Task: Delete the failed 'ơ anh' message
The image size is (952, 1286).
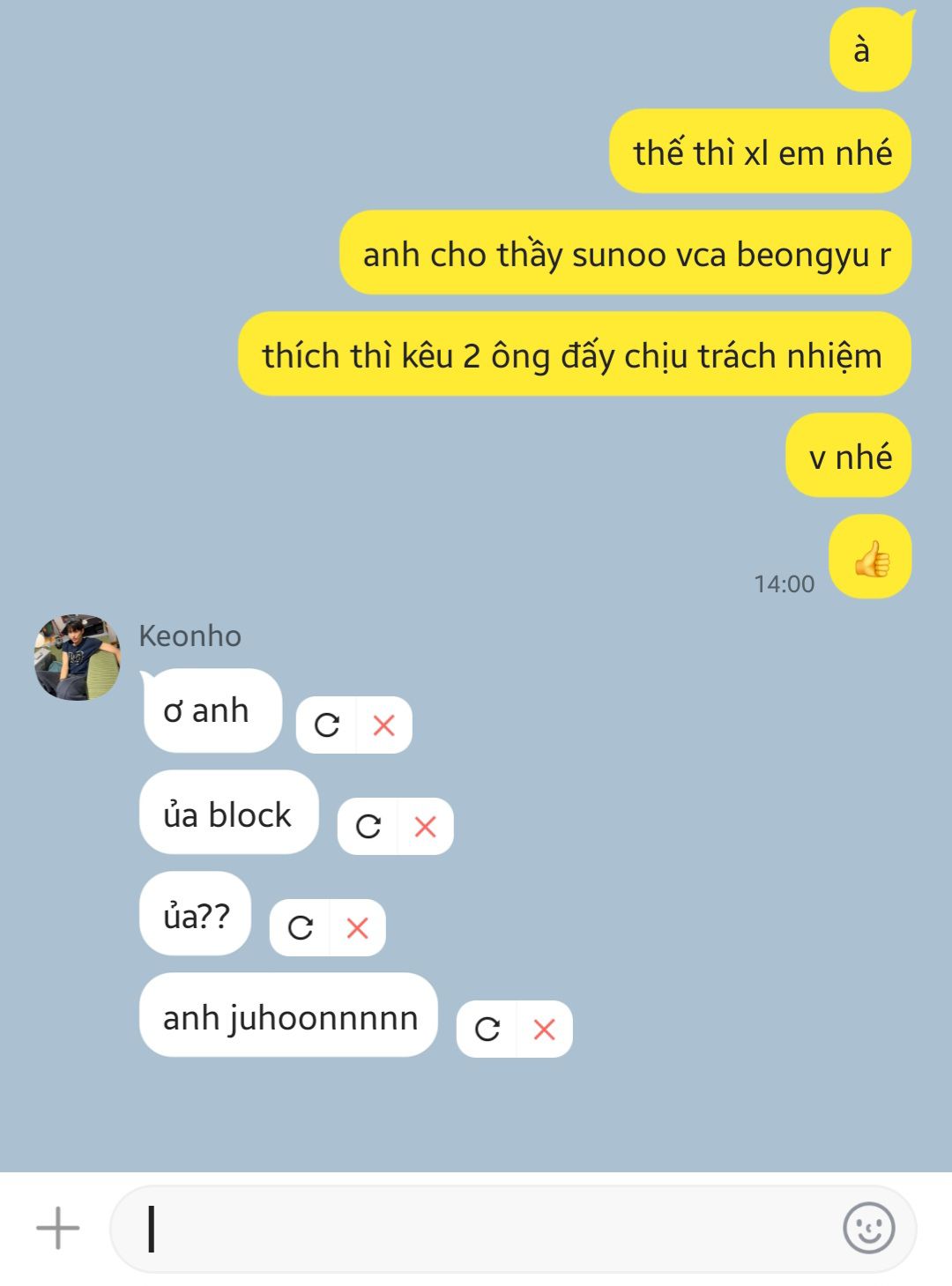Action: (383, 725)
